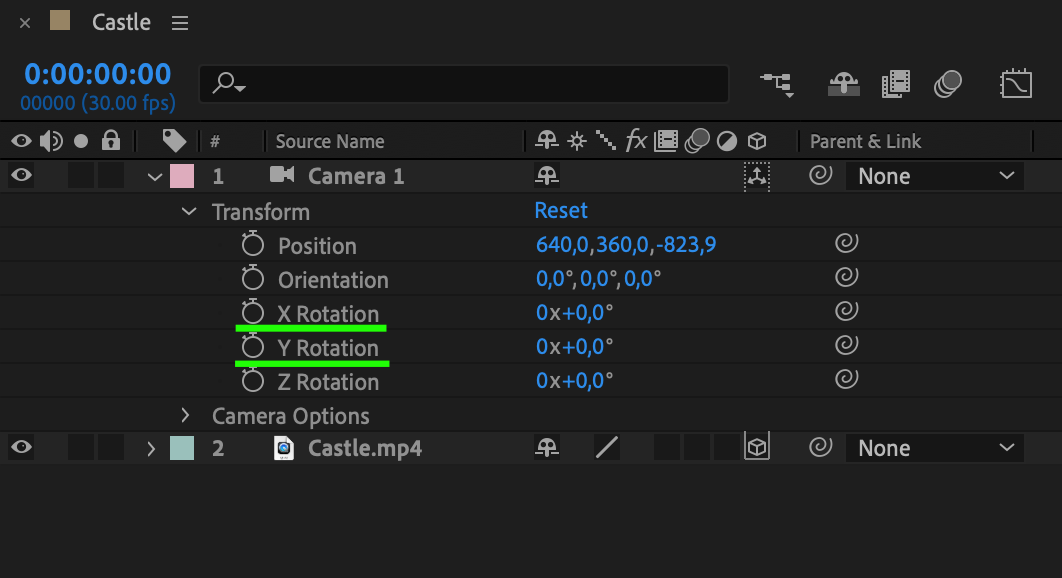1062x578 pixels.
Task: Open the Graph Editor
Action: coord(1016,84)
